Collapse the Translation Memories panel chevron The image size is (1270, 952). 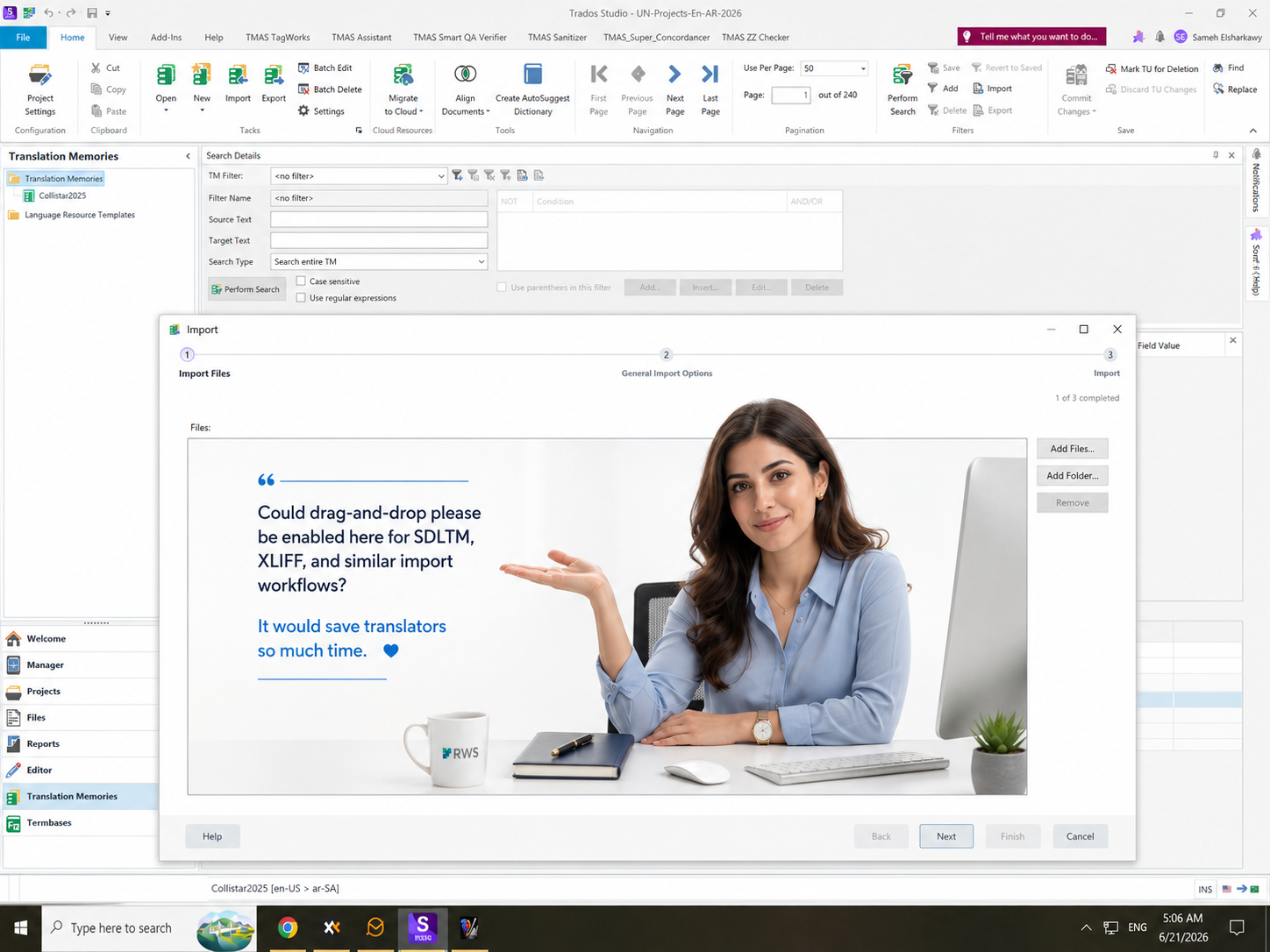188,156
